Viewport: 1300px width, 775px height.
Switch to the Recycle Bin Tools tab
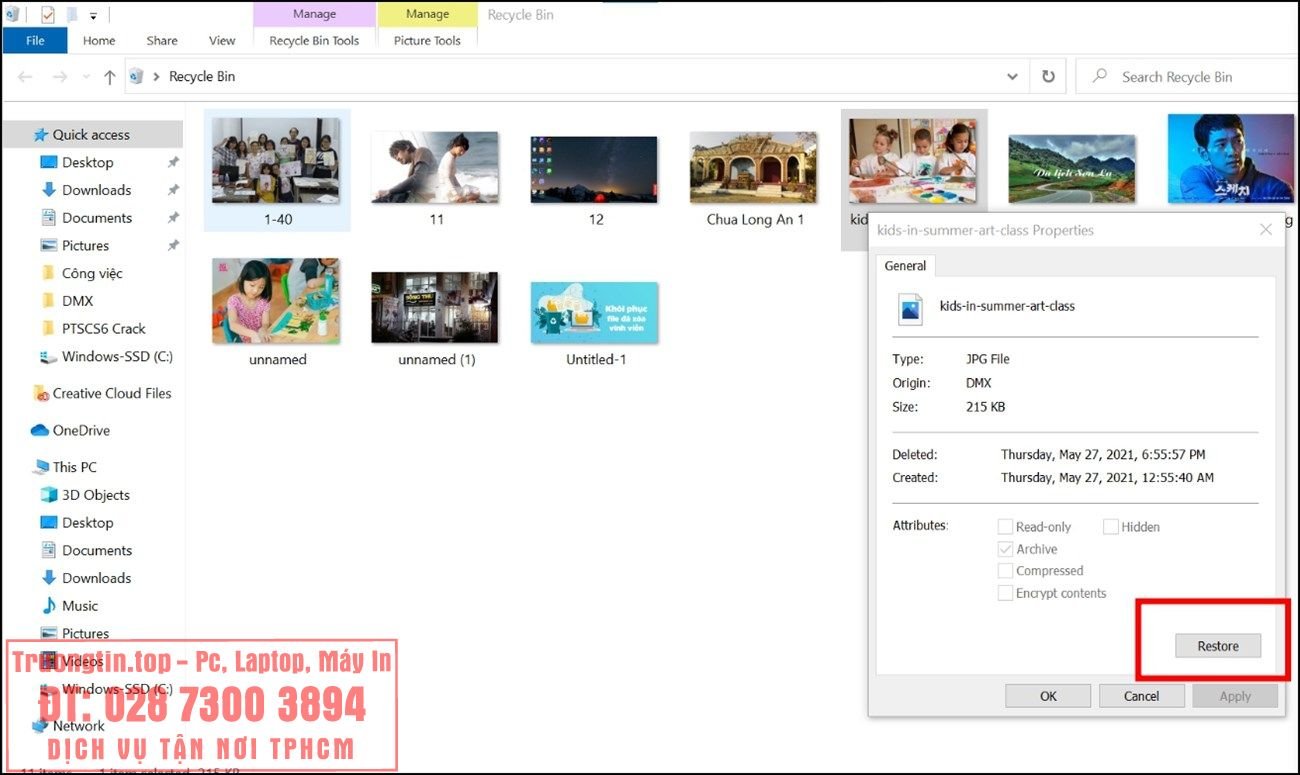314,40
